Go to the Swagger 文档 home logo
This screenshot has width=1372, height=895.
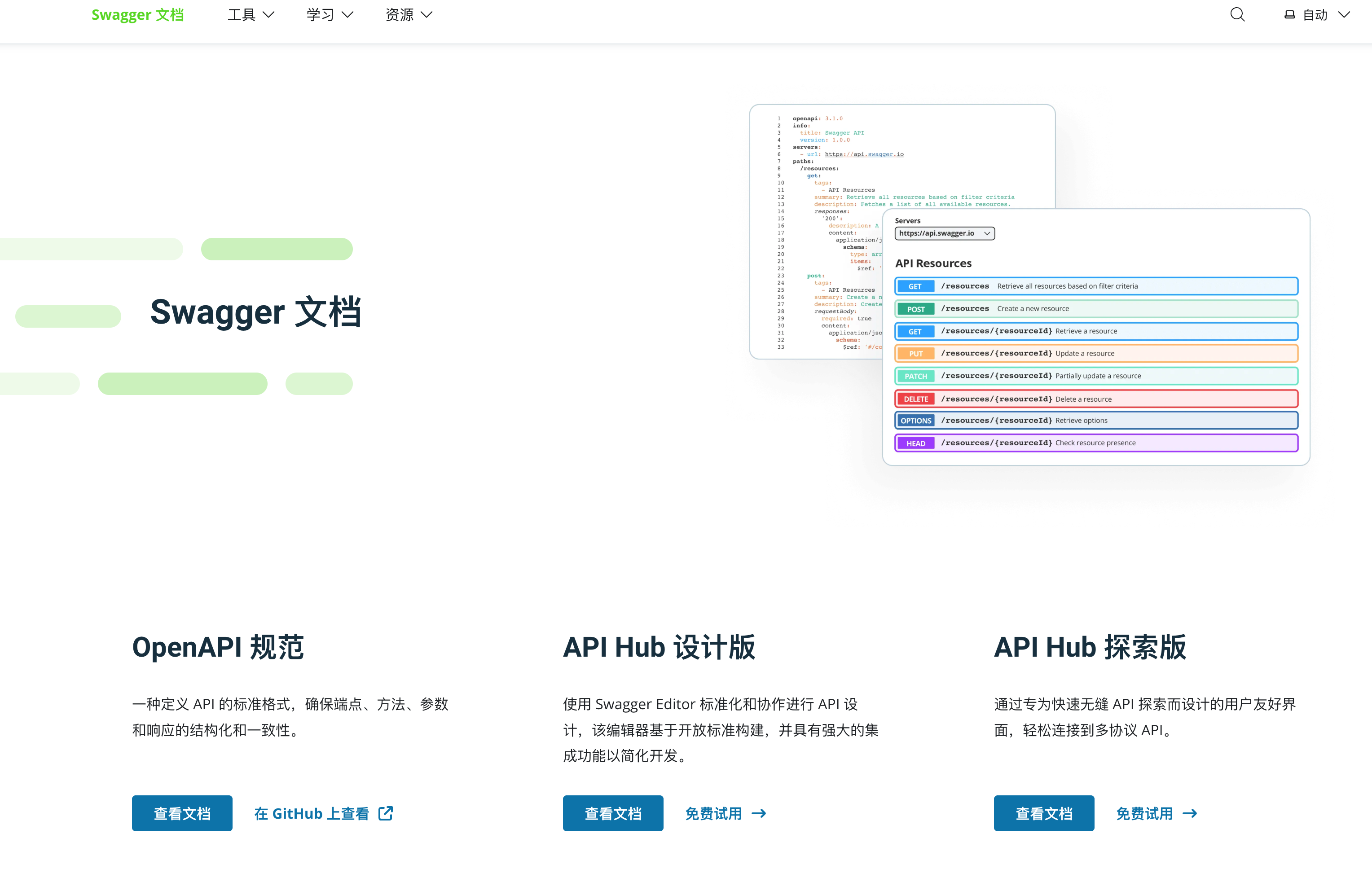tap(138, 15)
